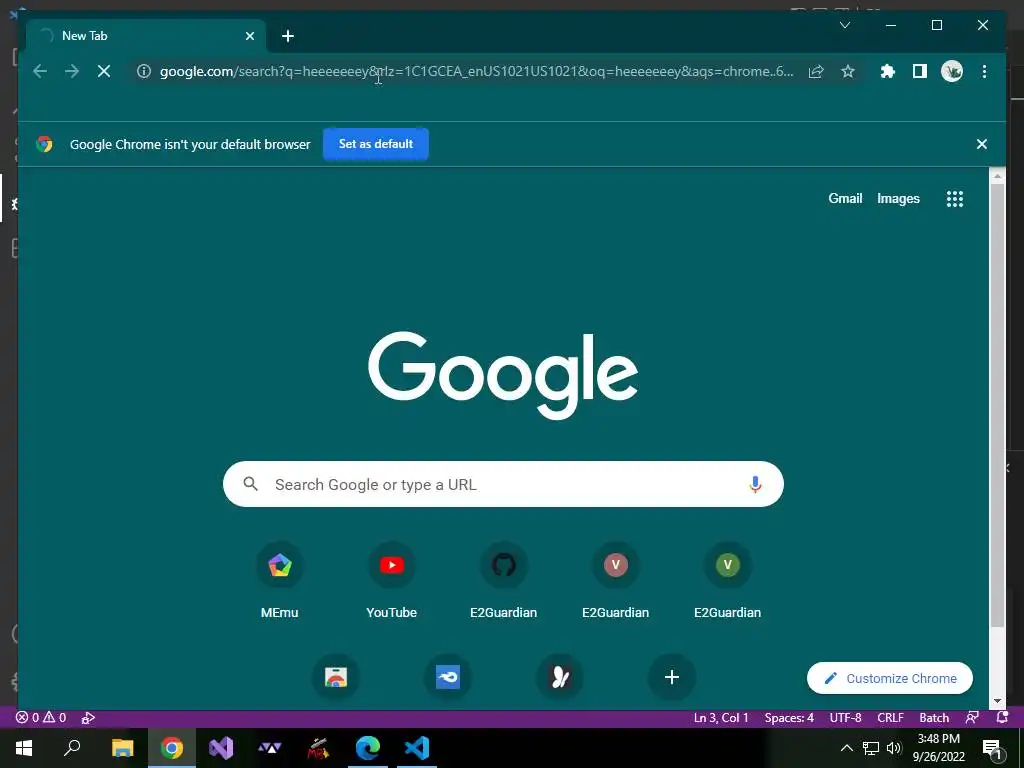Go back using the Chrome back arrow

[40, 71]
